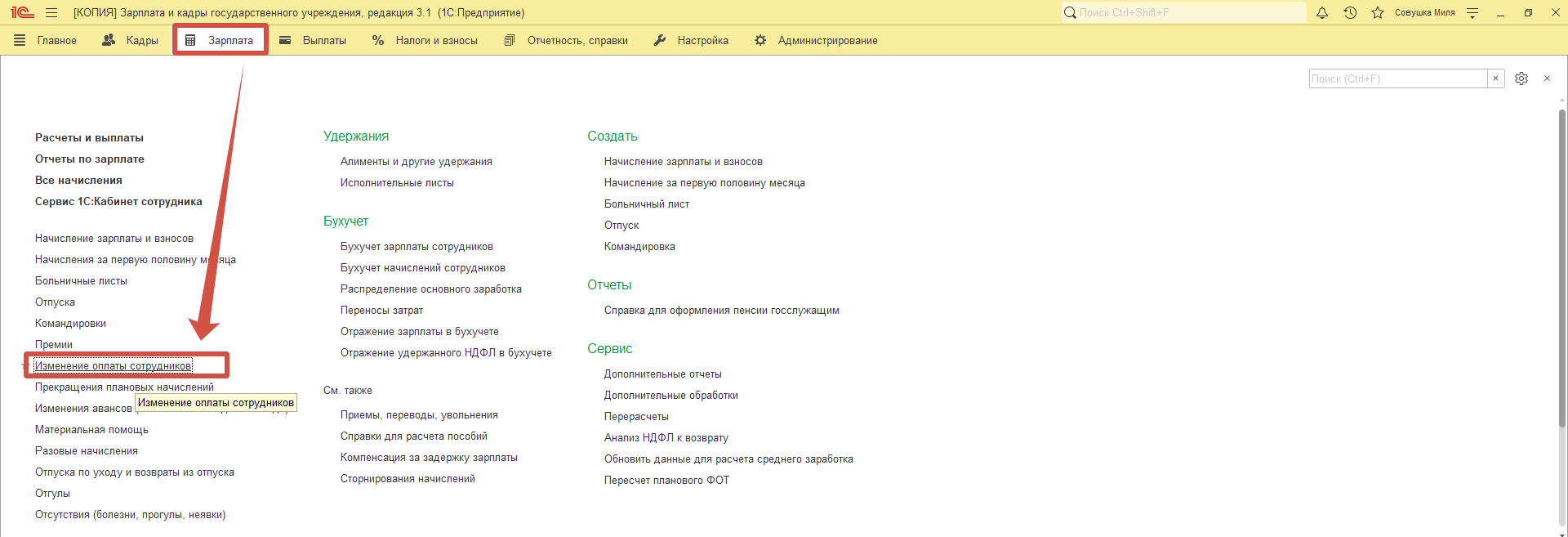Open Обновить данные для расчета среднего заработка
The image size is (1568, 537).
coord(728,459)
